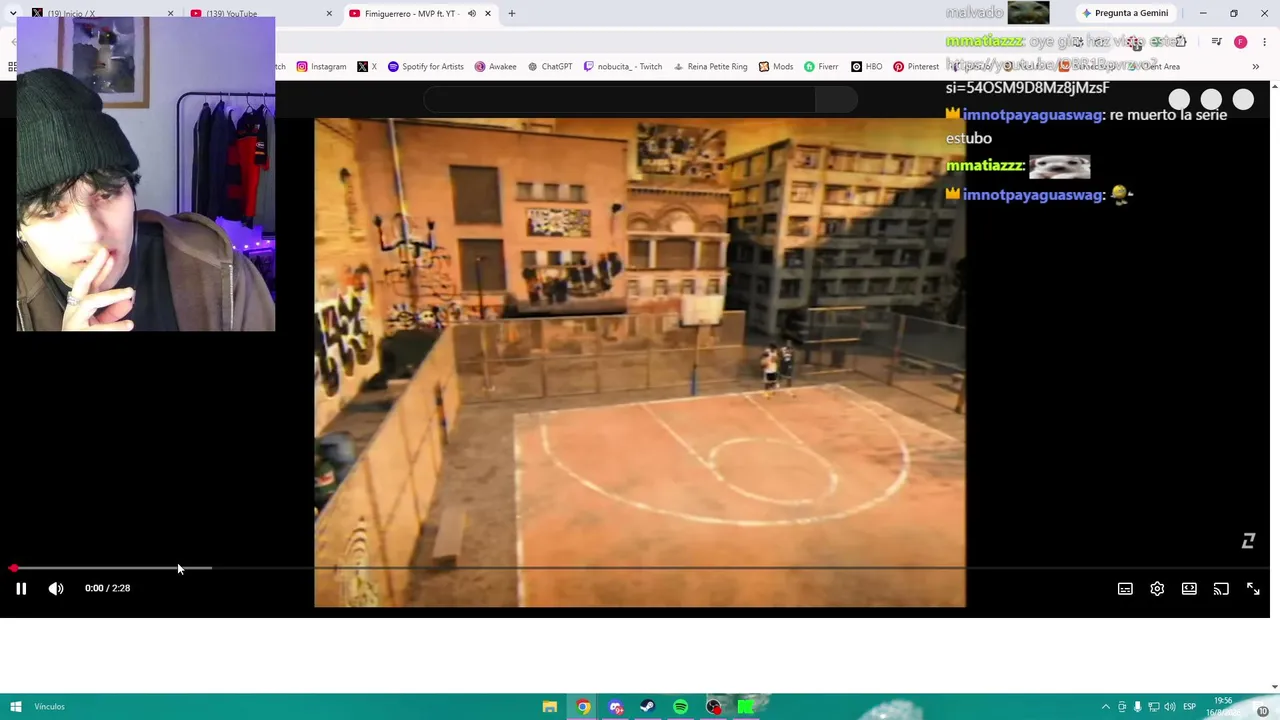Open the system volume control in tray
This screenshot has height=720, width=1280.
tap(1170, 707)
